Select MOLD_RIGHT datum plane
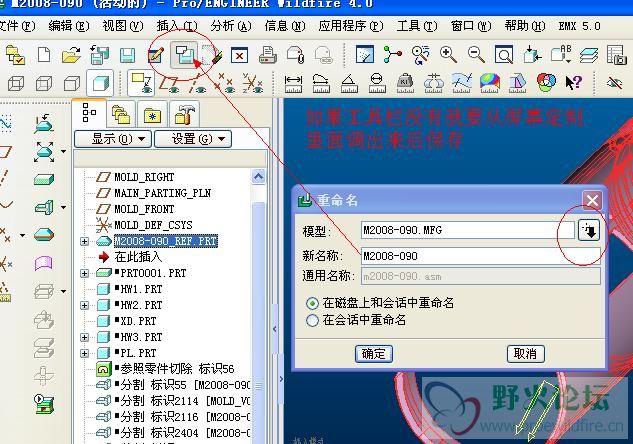The height and width of the screenshot is (444, 633). pos(144,177)
